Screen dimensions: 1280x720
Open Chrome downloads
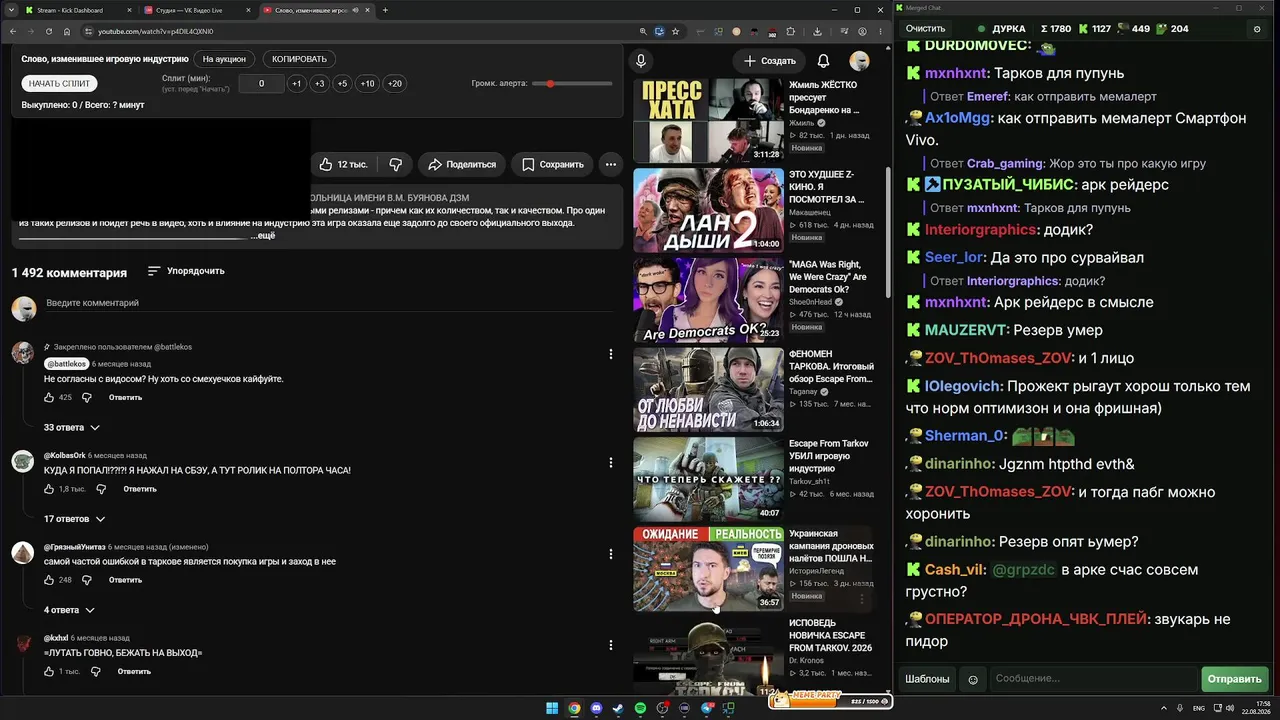[817, 31]
